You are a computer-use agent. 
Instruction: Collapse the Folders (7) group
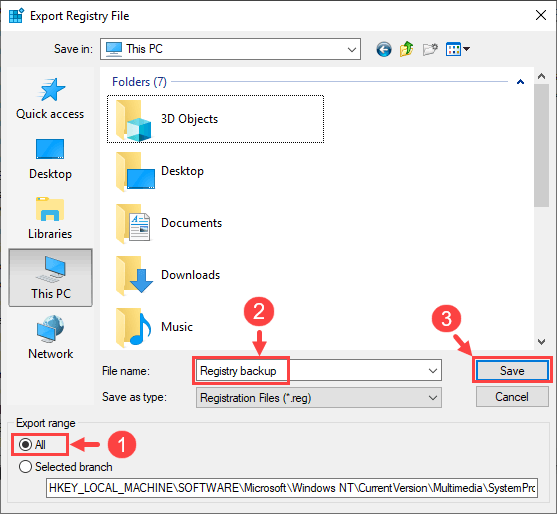point(520,82)
